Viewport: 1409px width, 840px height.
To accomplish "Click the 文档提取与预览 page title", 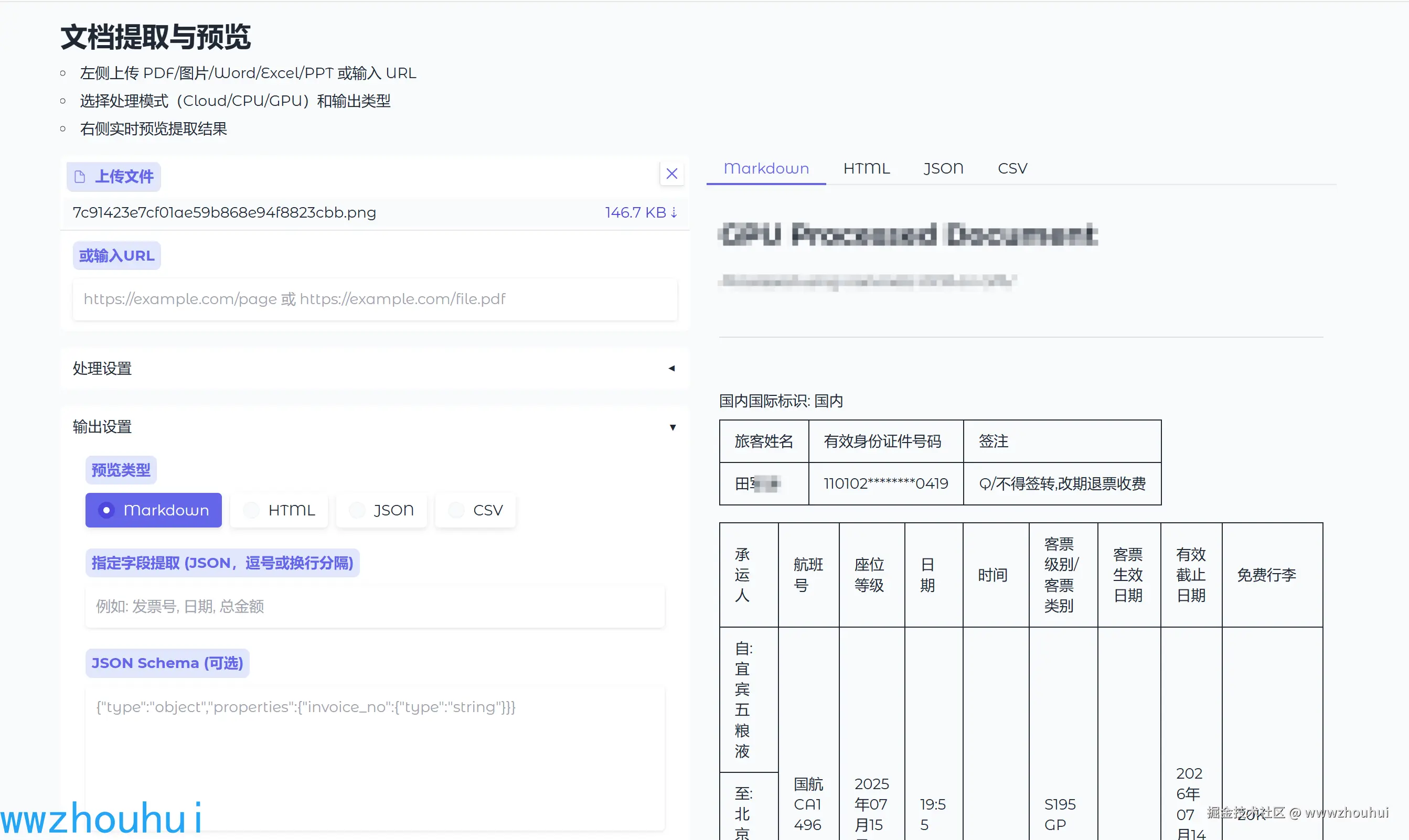I will click(x=156, y=37).
